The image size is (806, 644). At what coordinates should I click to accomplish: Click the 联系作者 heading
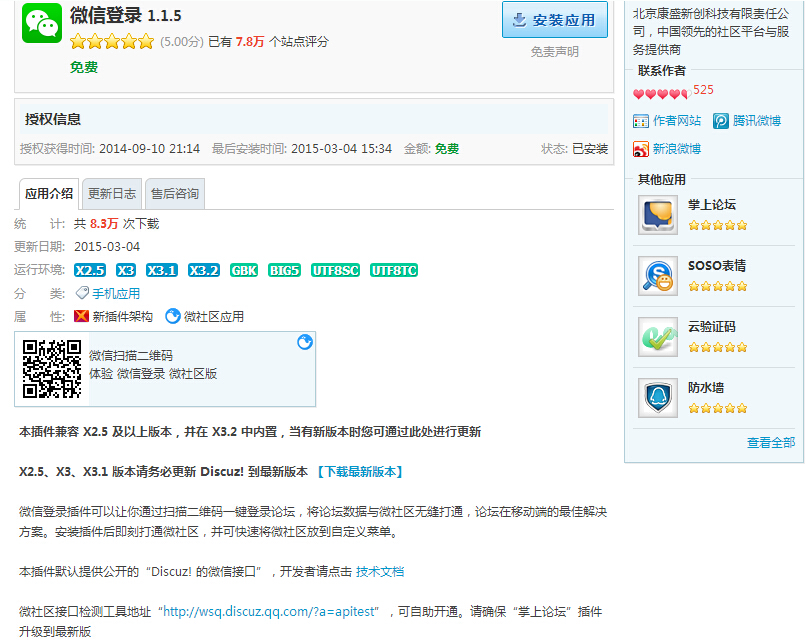click(662, 71)
